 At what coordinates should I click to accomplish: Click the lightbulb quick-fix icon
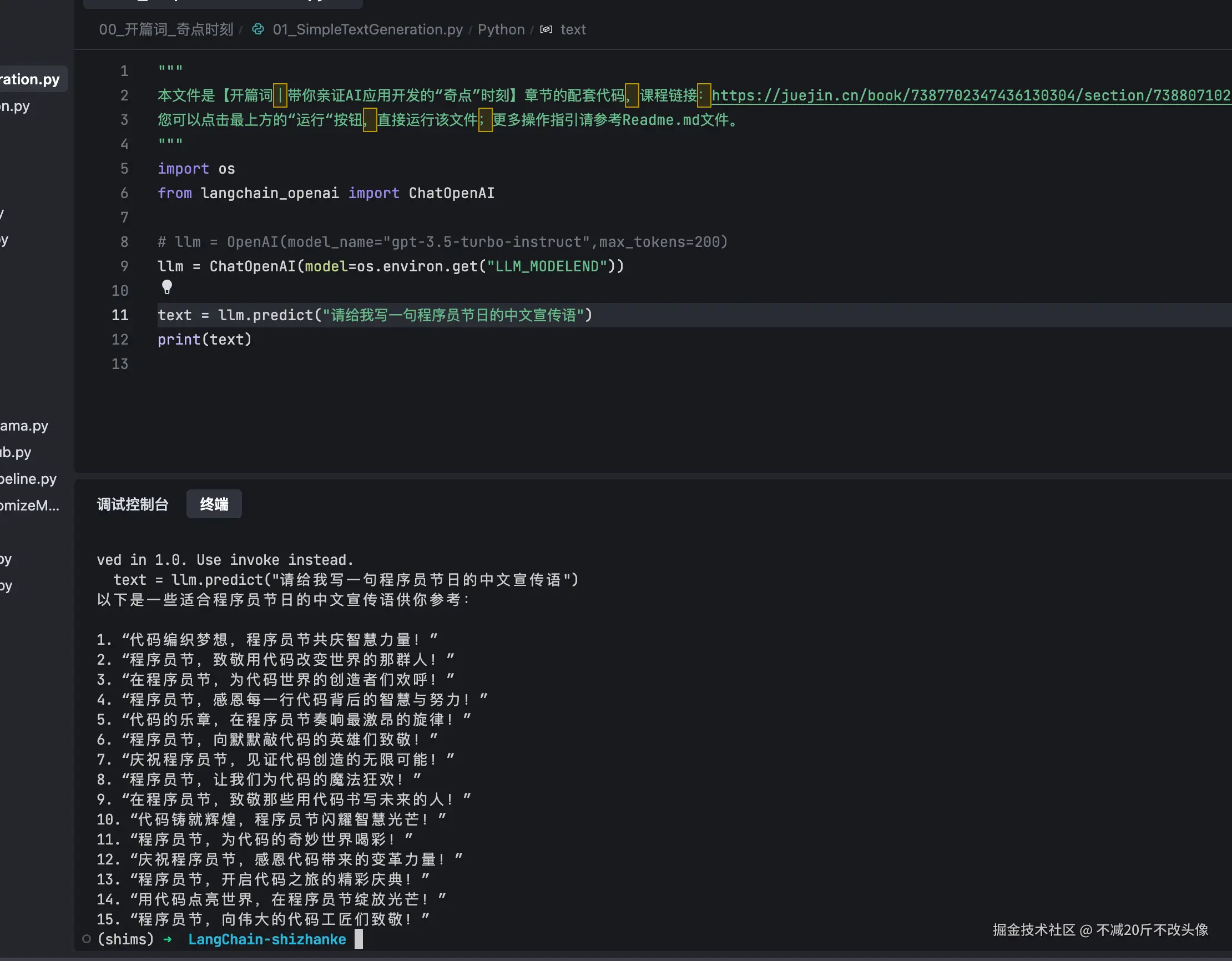point(167,287)
